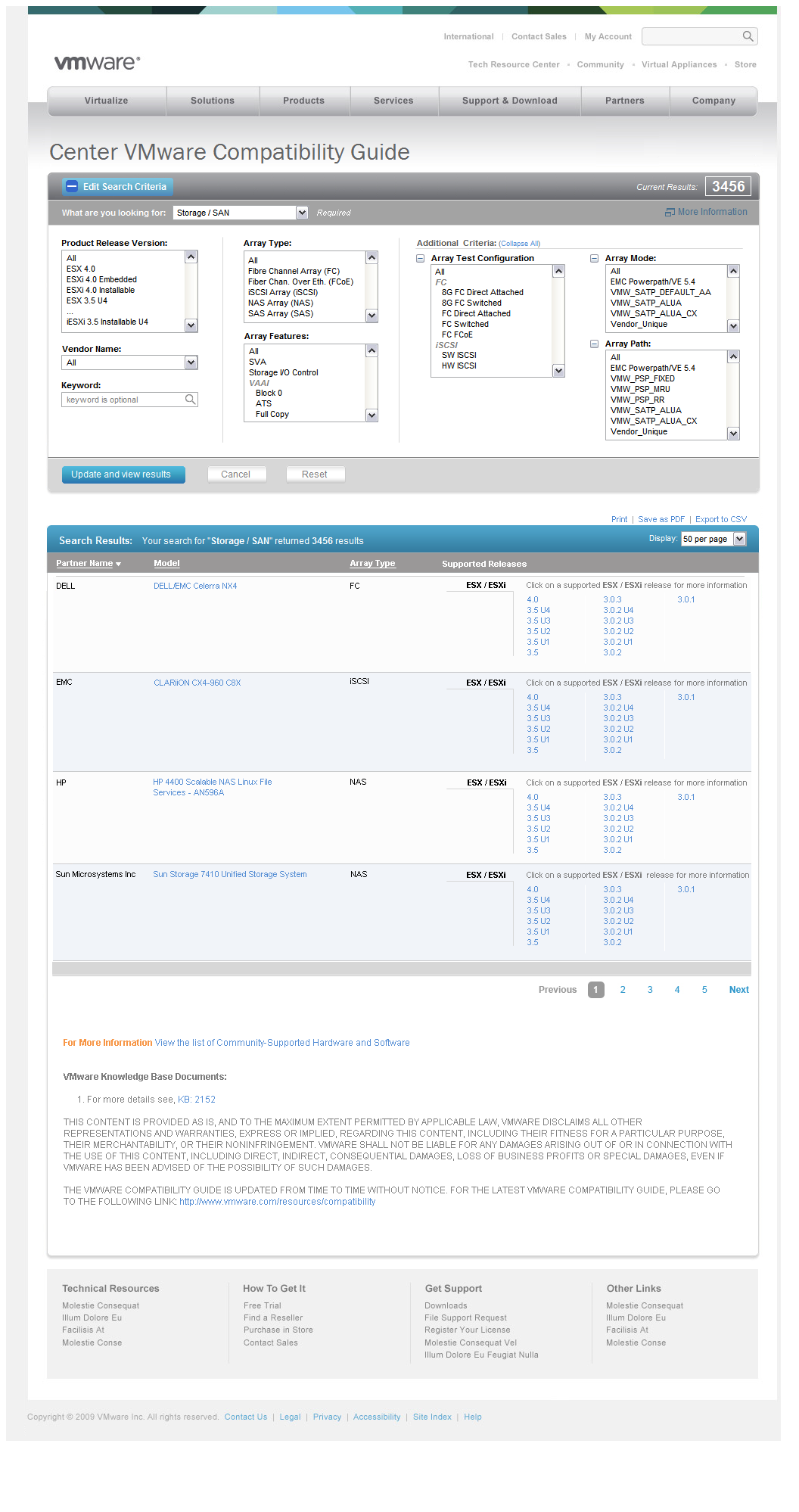Open the Products menu
Screen dimensions: 799x1512
[x=303, y=101]
